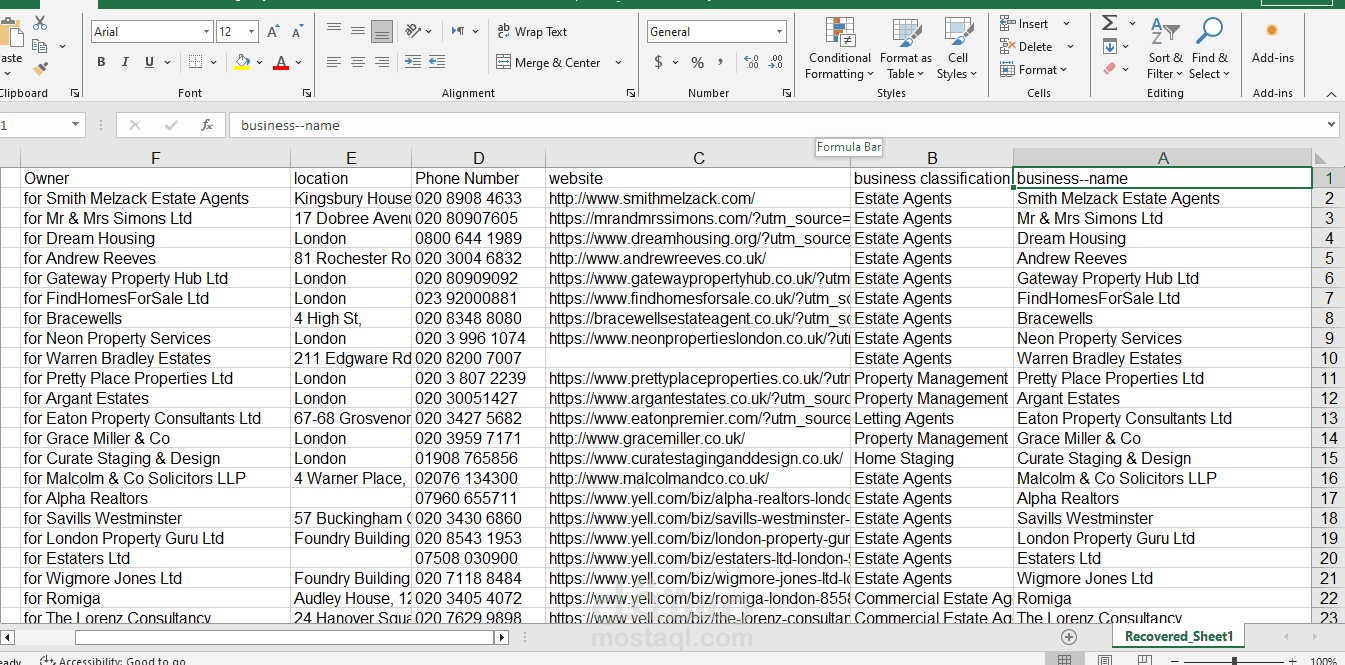Click into the formula bar text

pos(776,125)
